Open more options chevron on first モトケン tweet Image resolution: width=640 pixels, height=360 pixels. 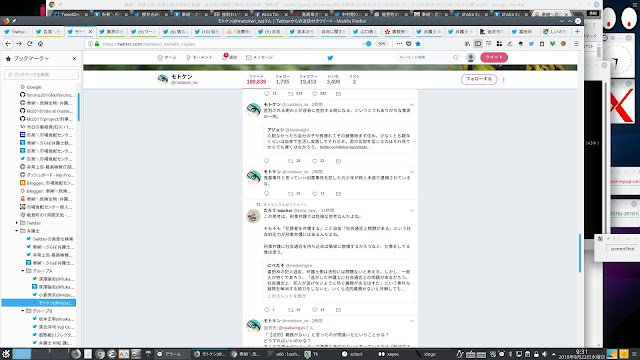412,105
